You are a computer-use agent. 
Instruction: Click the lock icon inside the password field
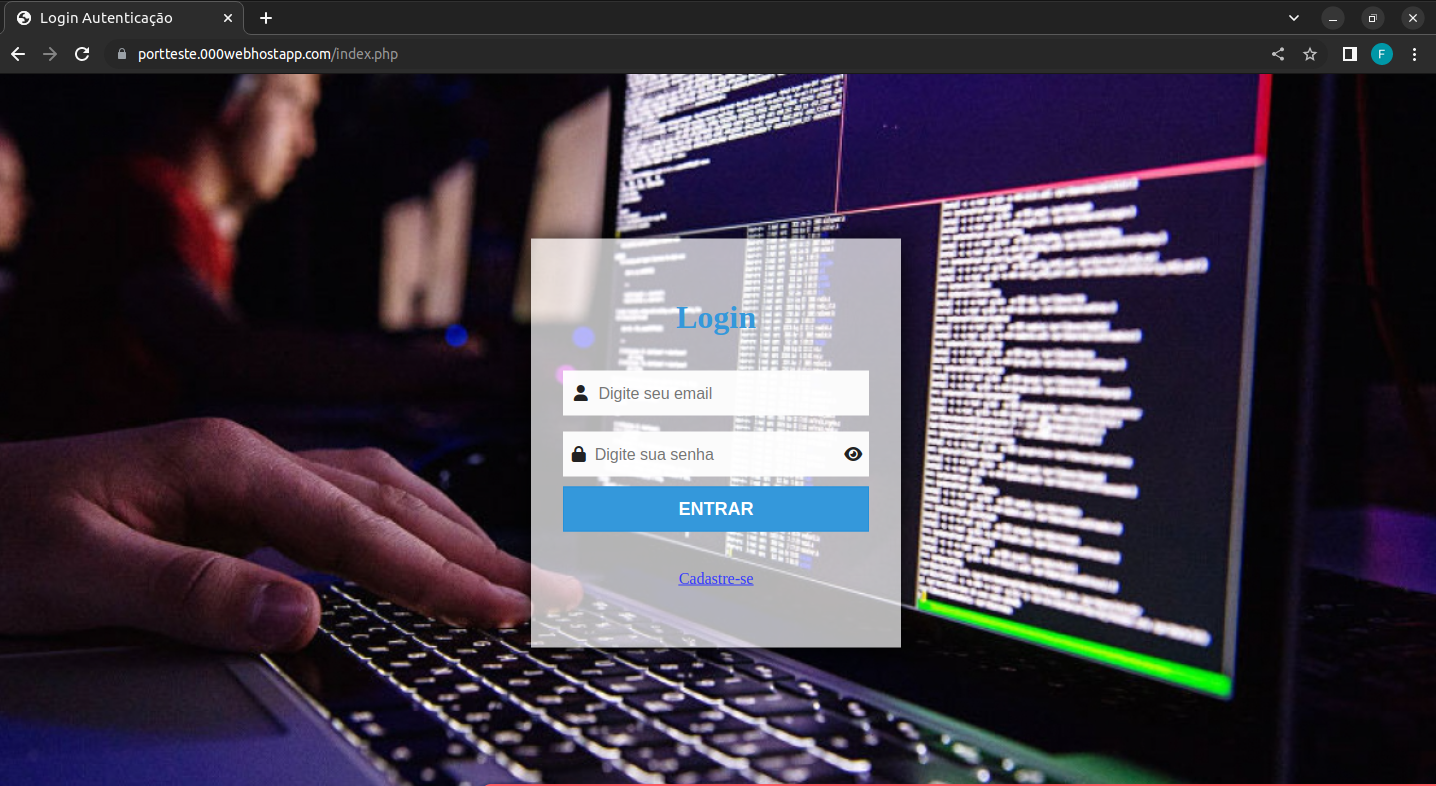[x=580, y=454]
